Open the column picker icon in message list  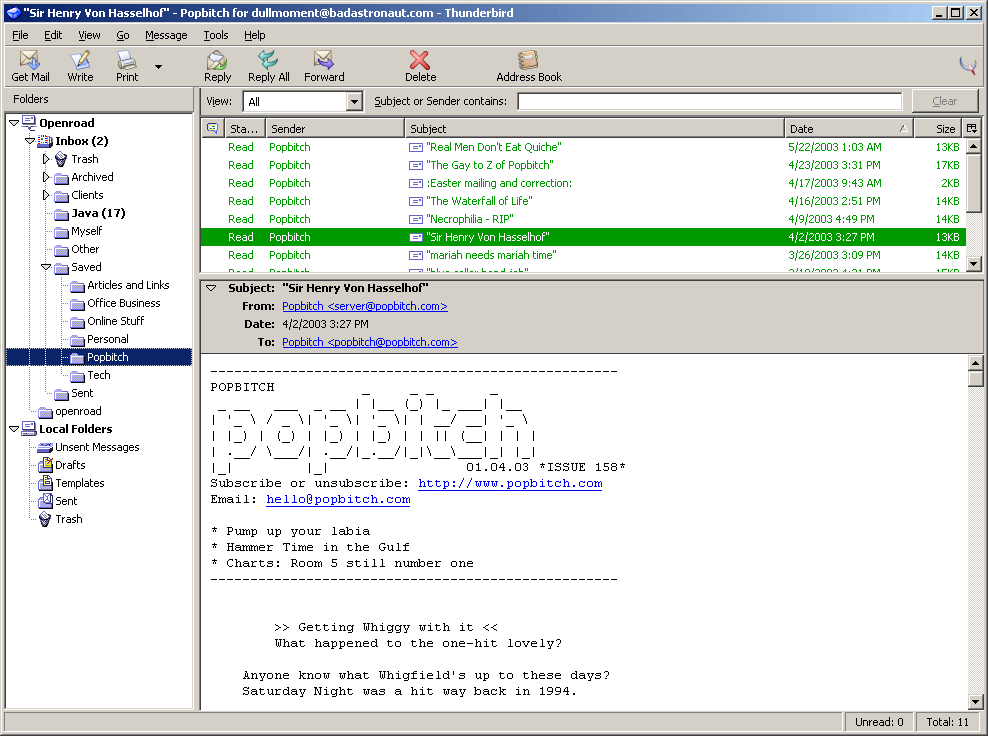[x=972, y=129]
